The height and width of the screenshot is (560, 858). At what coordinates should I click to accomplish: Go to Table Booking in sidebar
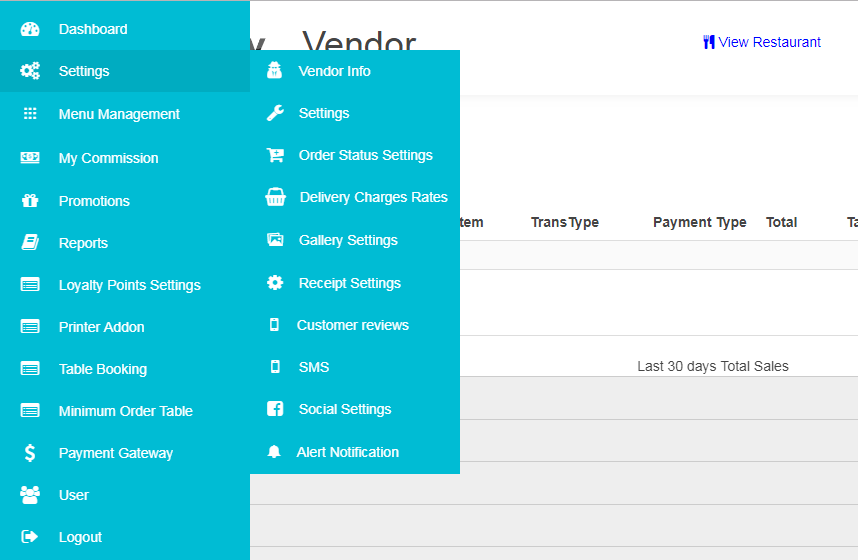click(102, 369)
